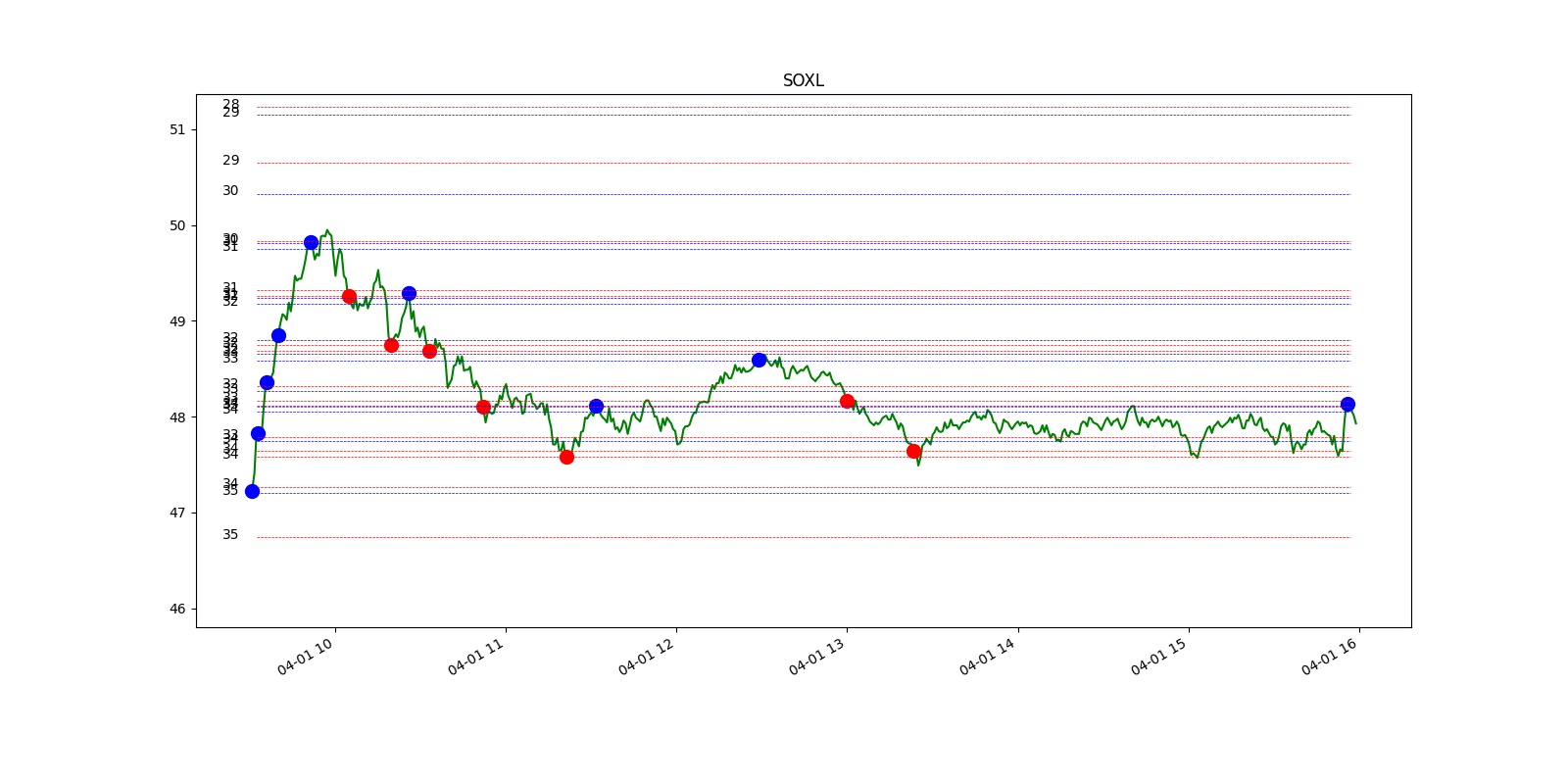Click the y-axis tick label 48
This screenshot has height=784, width=1568.
[x=177, y=417]
